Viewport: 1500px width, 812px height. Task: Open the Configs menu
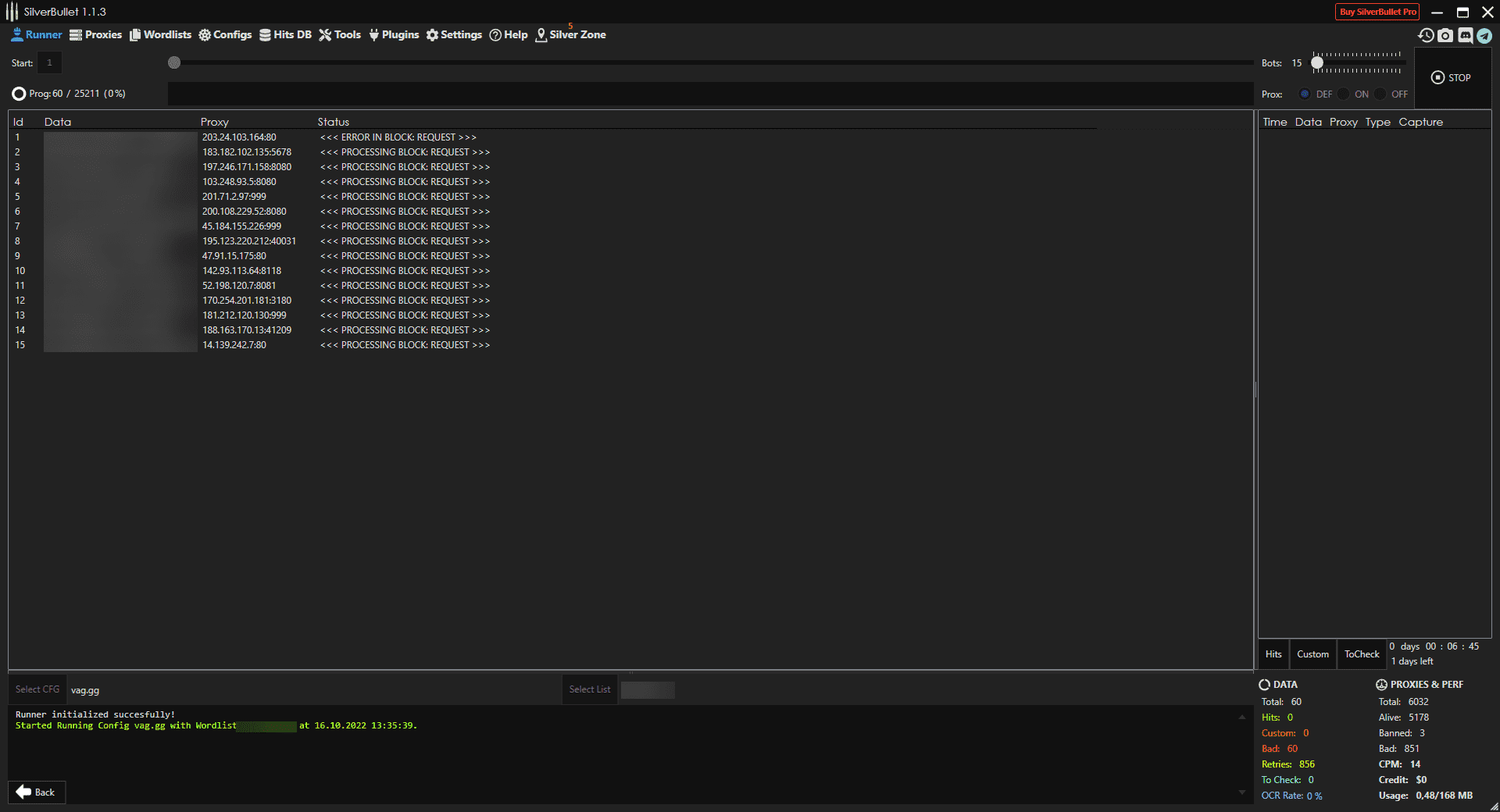225,34
